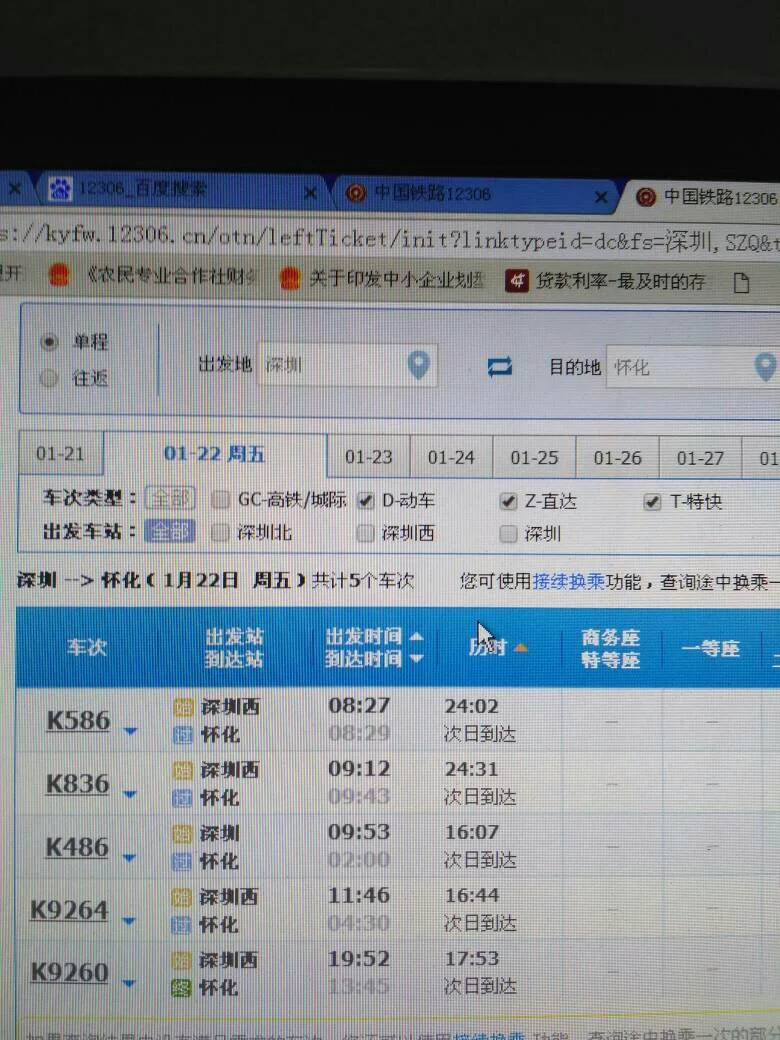The height and width of the screenshot is (1040, 780).
Task: Click the 始 origin icon in K836 row
Action: pyautogui.click(x=182, y=771)
